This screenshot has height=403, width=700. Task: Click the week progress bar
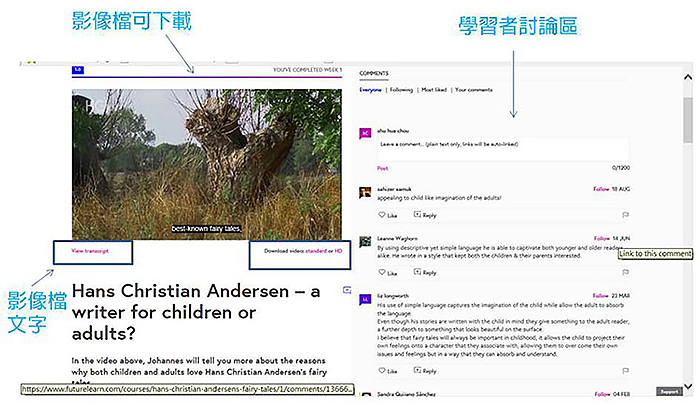[x=207, y=77]
